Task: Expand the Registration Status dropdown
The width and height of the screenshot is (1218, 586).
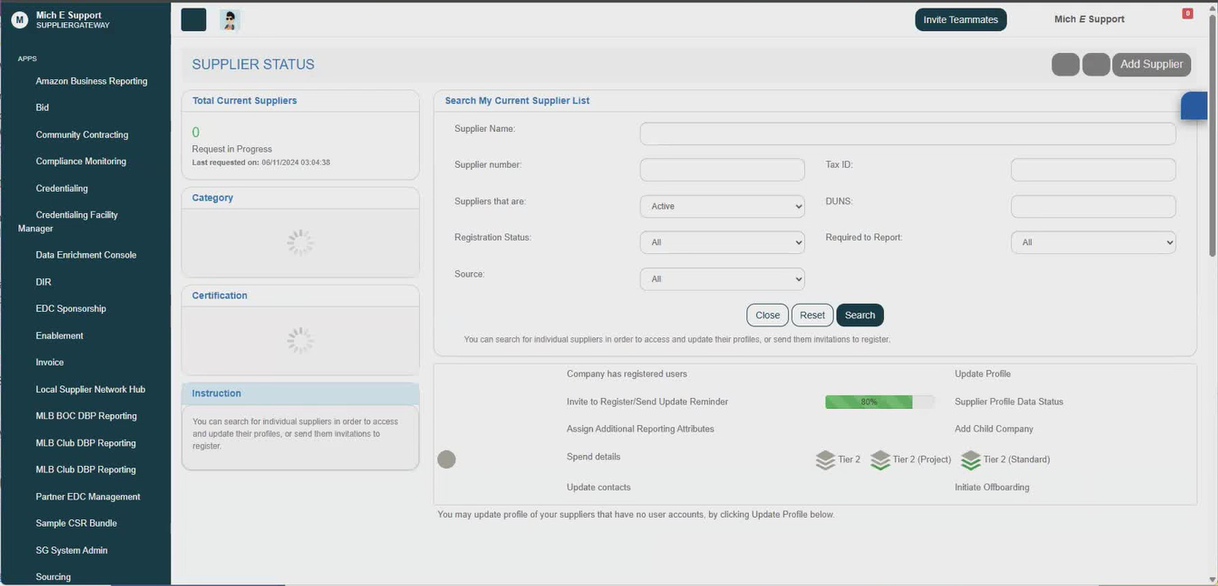Action: [722, 242]
